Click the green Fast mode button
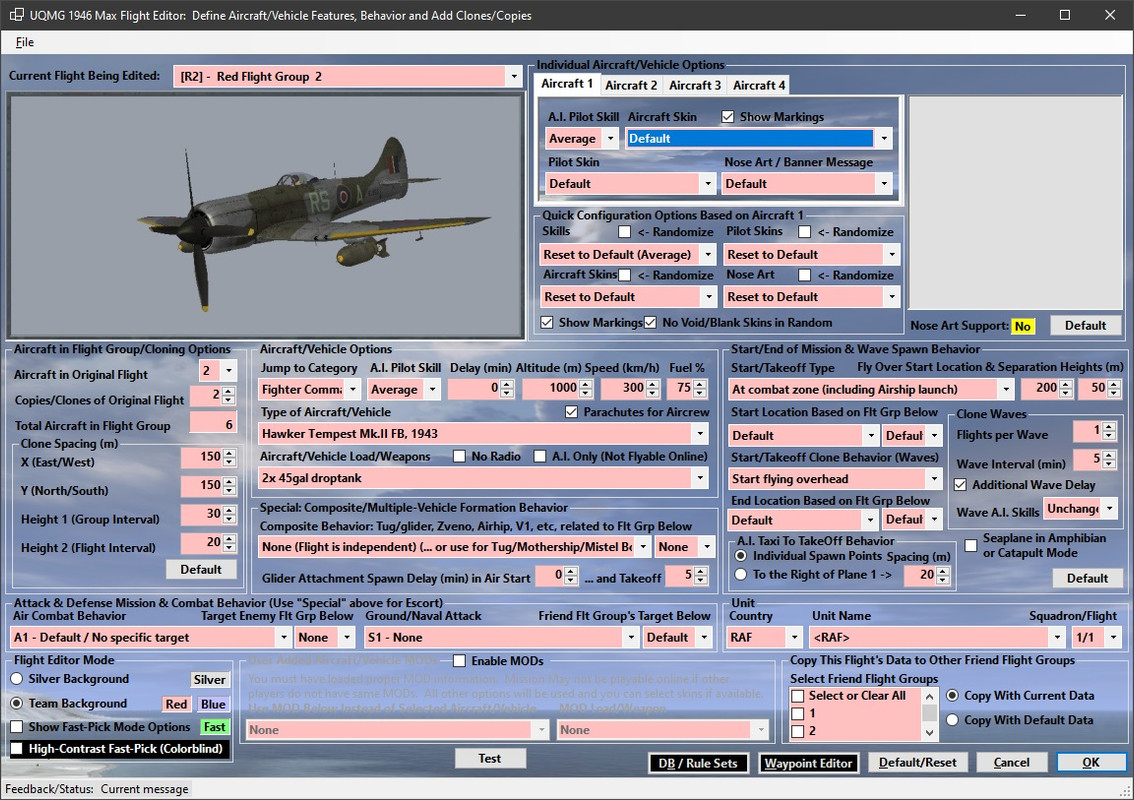 coord(214,727)
